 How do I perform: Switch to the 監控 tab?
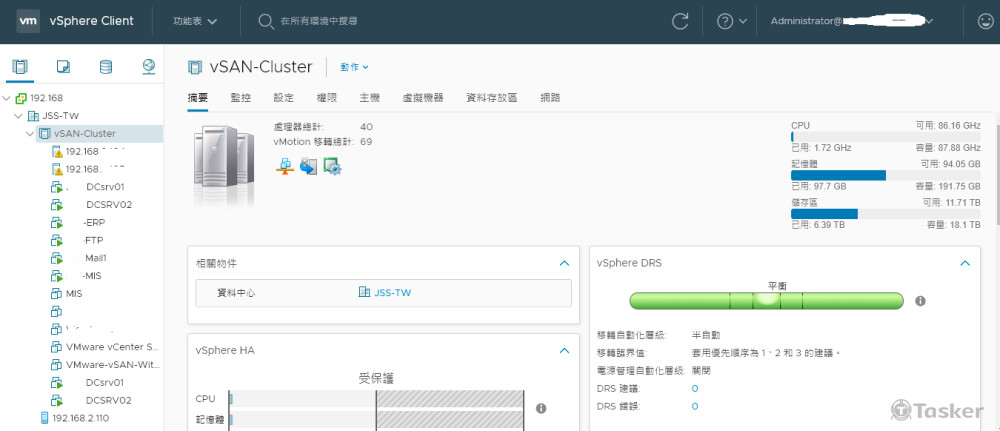pyautogui.click(x=240, y=98)
